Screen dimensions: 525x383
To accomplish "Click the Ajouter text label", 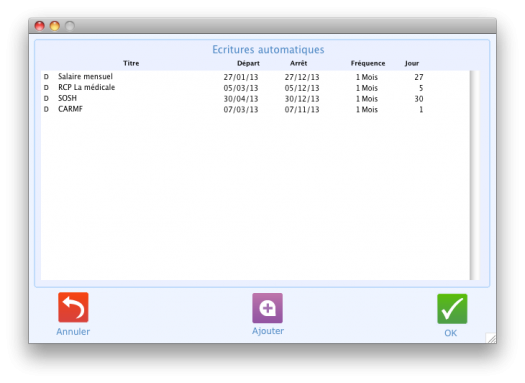I will click(x=268, y=331).
